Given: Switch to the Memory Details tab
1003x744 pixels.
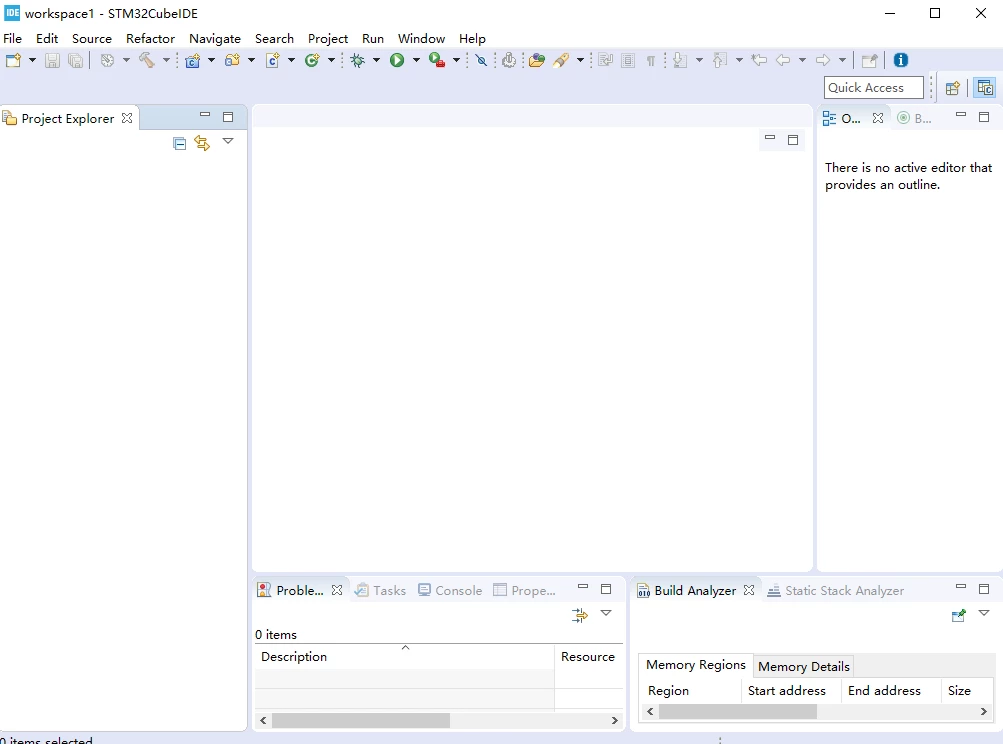Looking at the screenshot, I should tap(803, 667).
